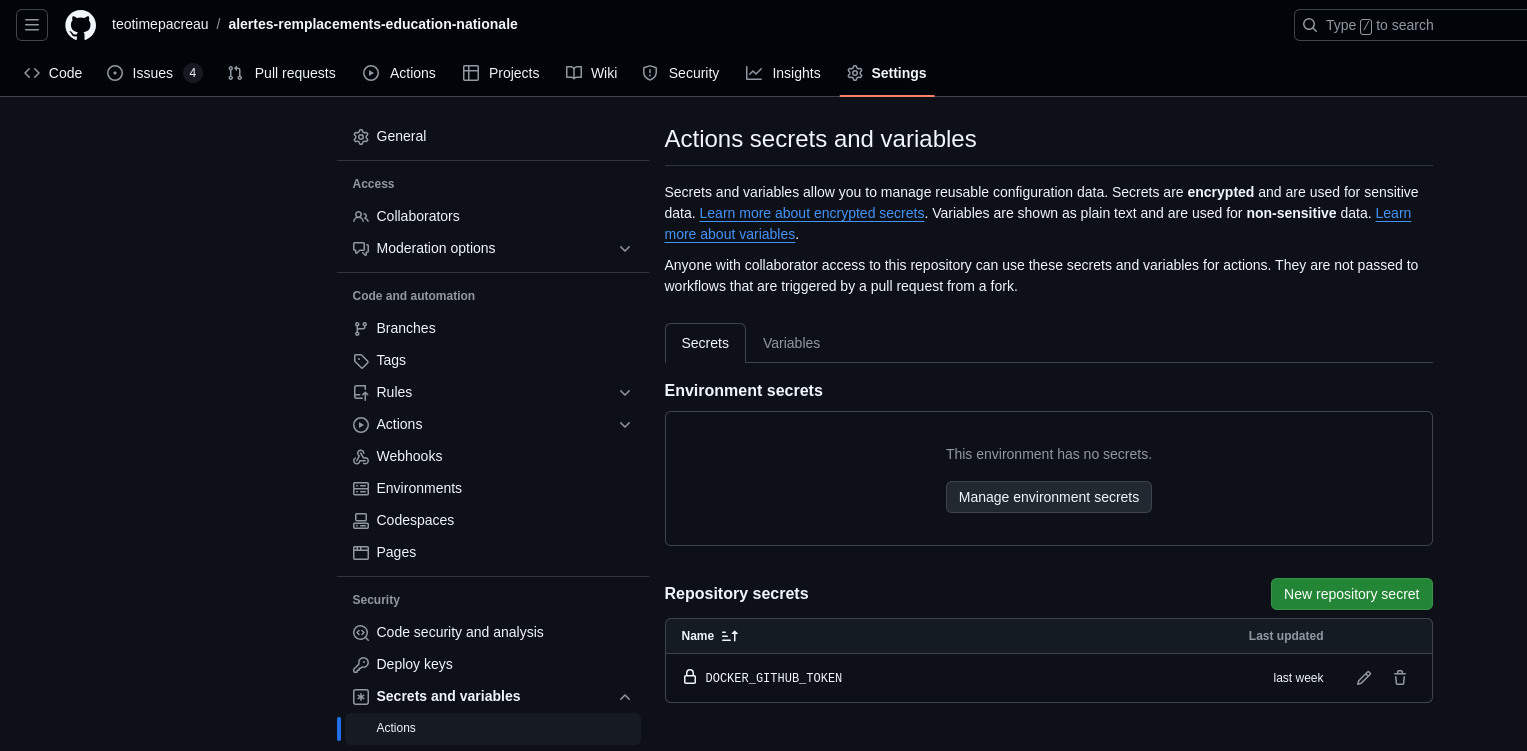Screen dimensions: 1527x751
Task: Expand the Rules section chevron
Action: 625,392
